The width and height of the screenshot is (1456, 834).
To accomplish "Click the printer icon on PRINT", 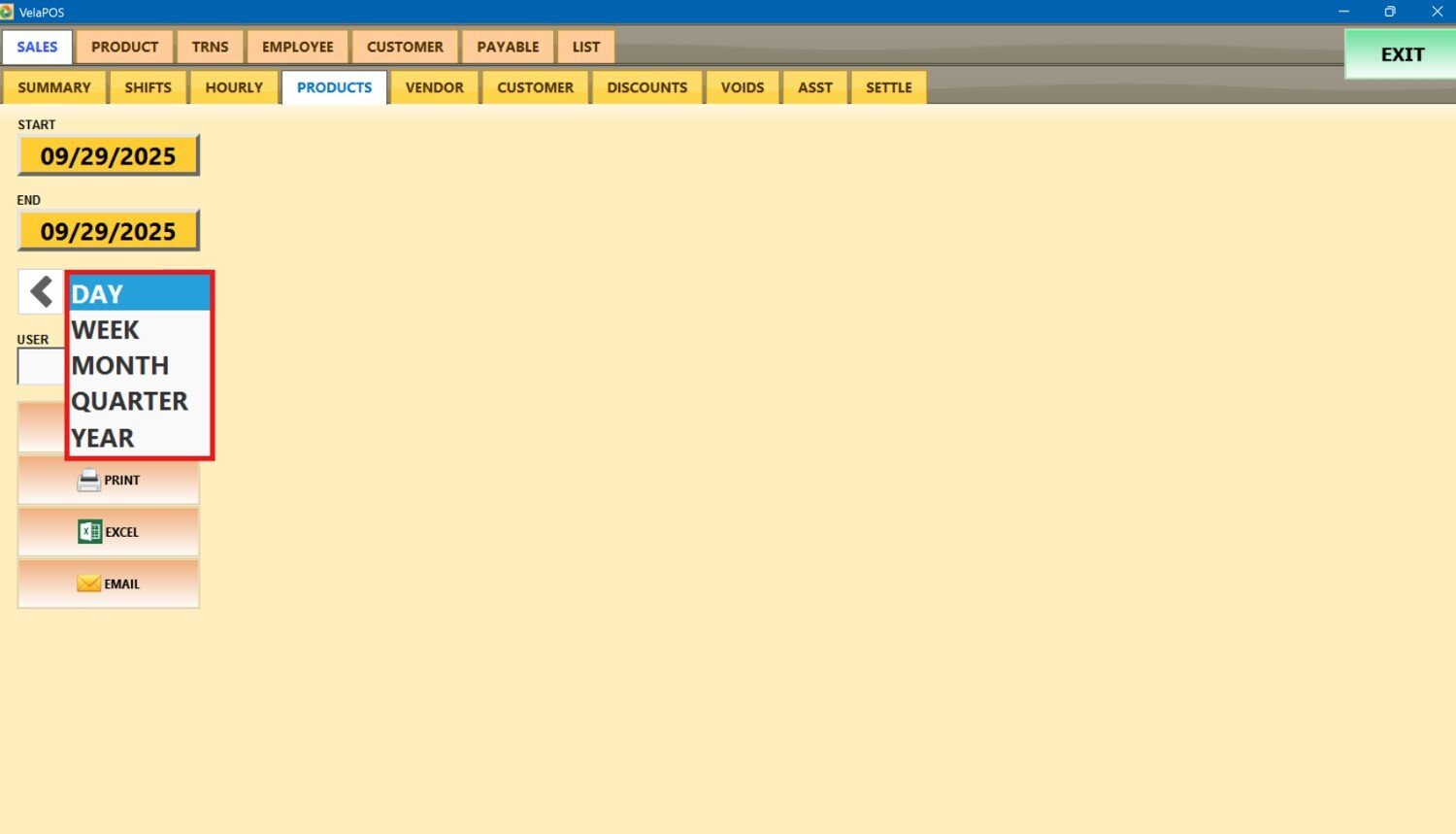I will point(88,481).
